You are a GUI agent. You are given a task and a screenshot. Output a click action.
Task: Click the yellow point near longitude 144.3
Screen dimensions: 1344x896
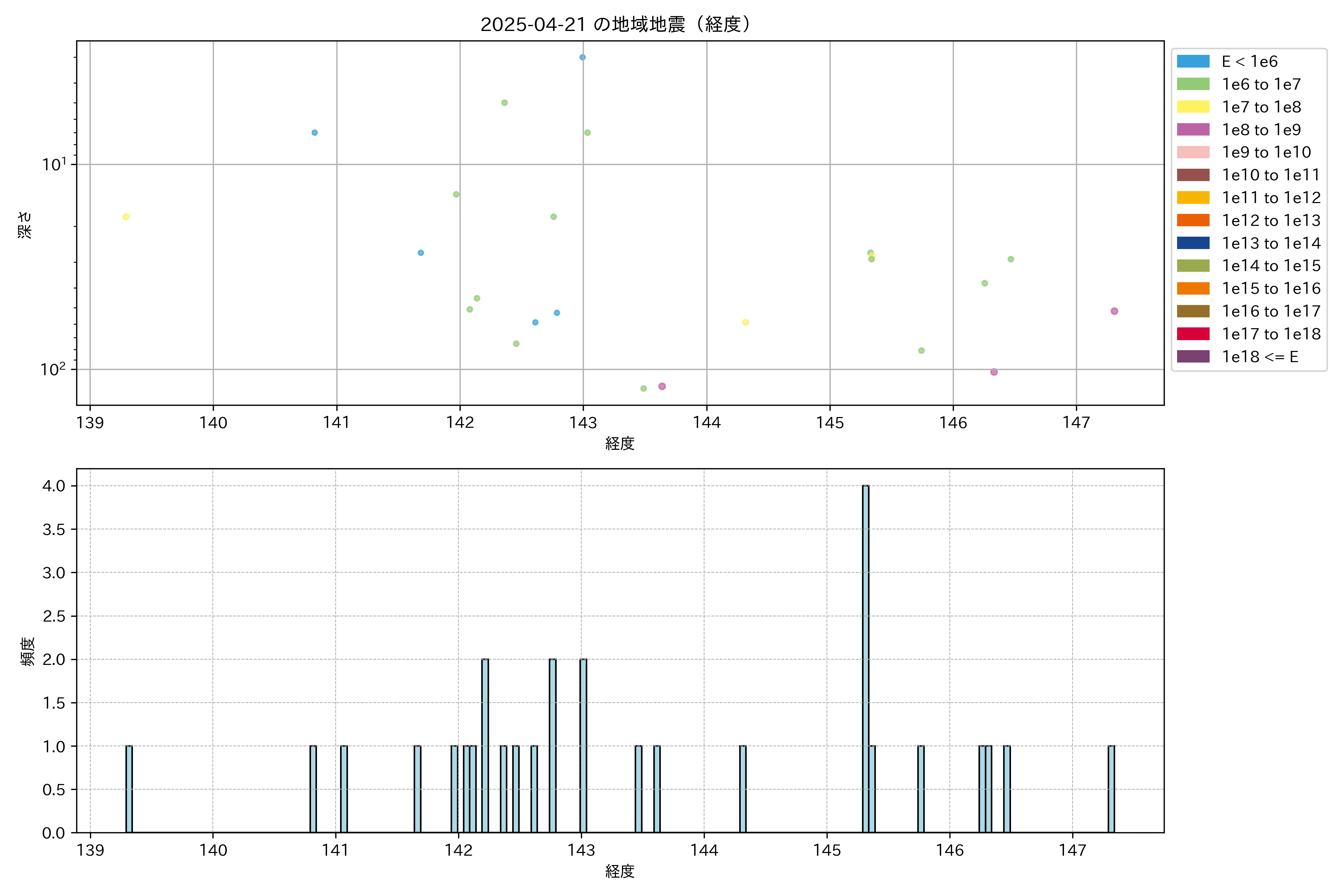pyautogui.click(x=745, y=322)
